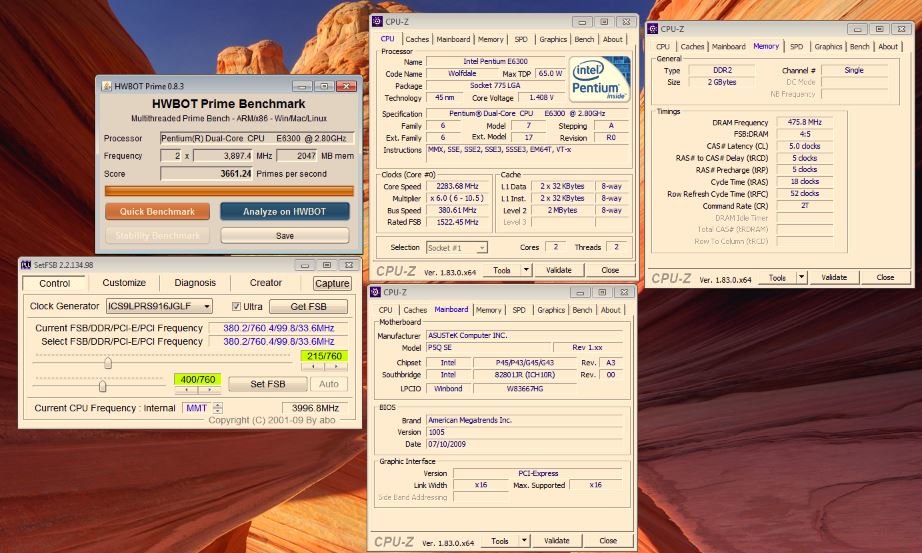Click the Stability Benchmark button
Viewport: 922px width, 553px height.
[158, 236]
